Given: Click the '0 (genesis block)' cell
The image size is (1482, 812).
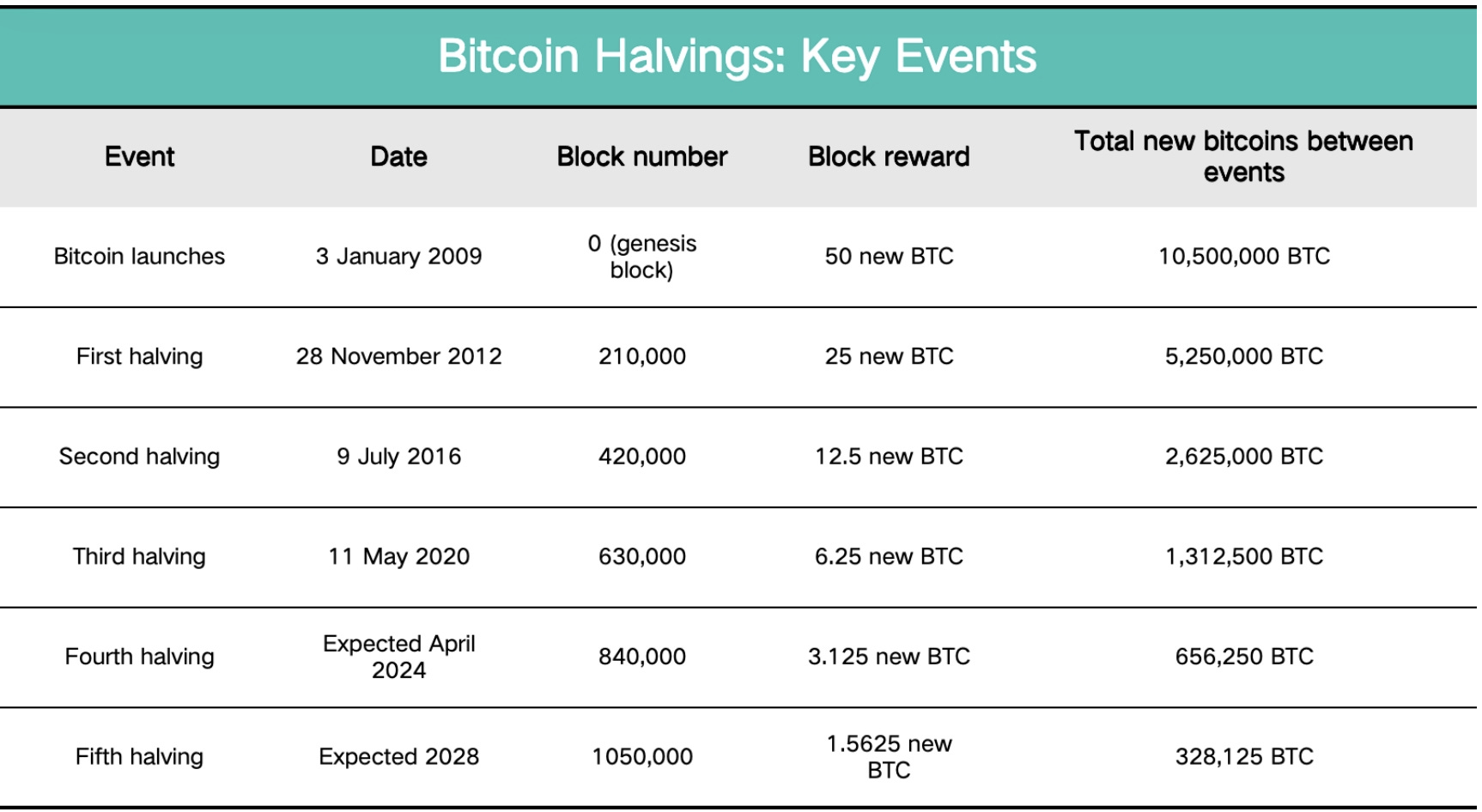Looking at the screenshot, I should pos(641,257).
